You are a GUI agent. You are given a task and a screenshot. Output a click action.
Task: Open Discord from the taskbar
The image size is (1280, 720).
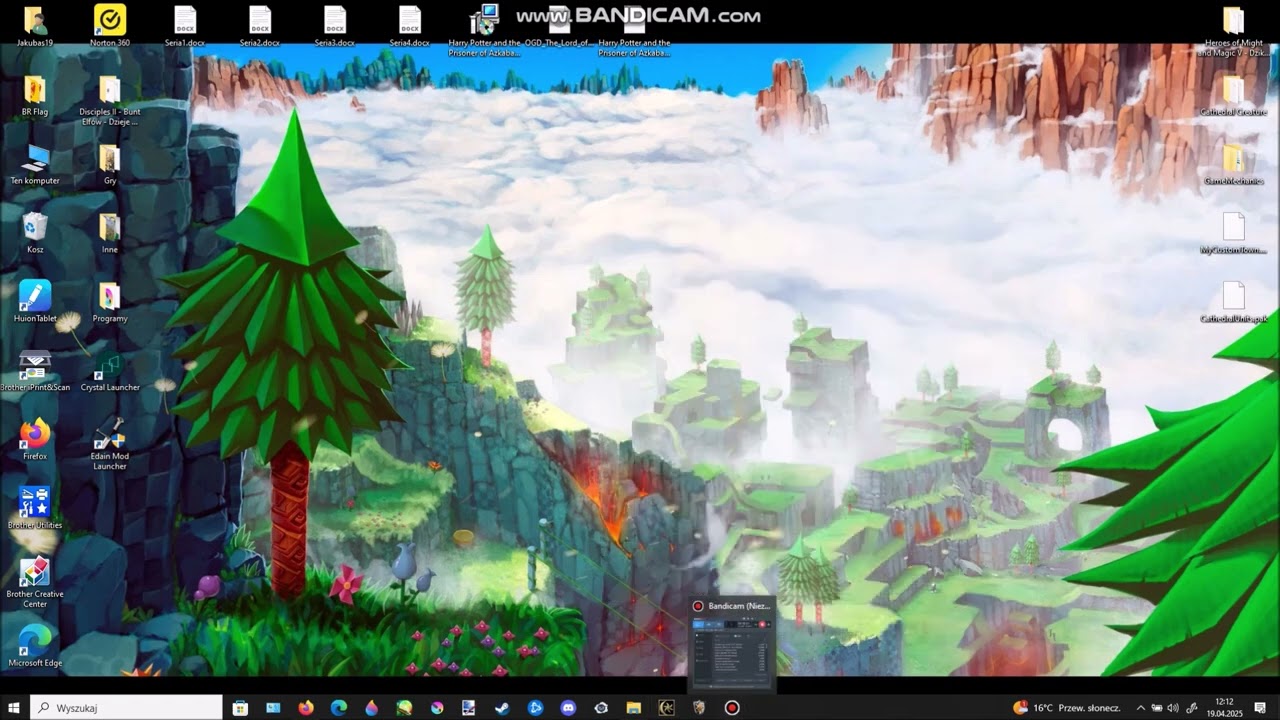click(x=569, y=708)
